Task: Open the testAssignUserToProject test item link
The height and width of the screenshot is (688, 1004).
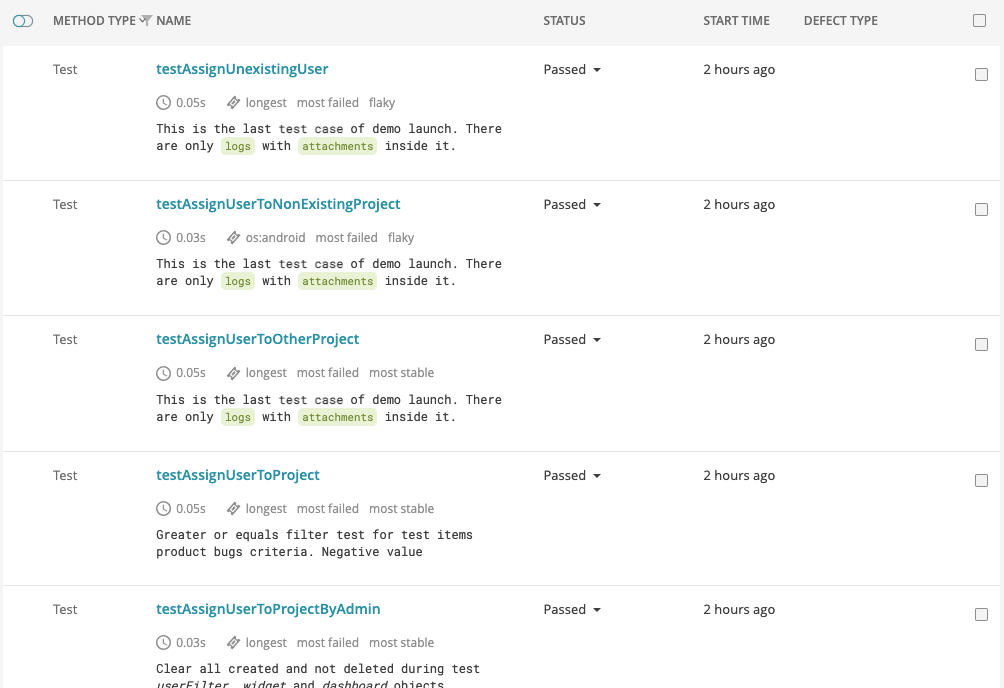Action: tap(238, 475)
